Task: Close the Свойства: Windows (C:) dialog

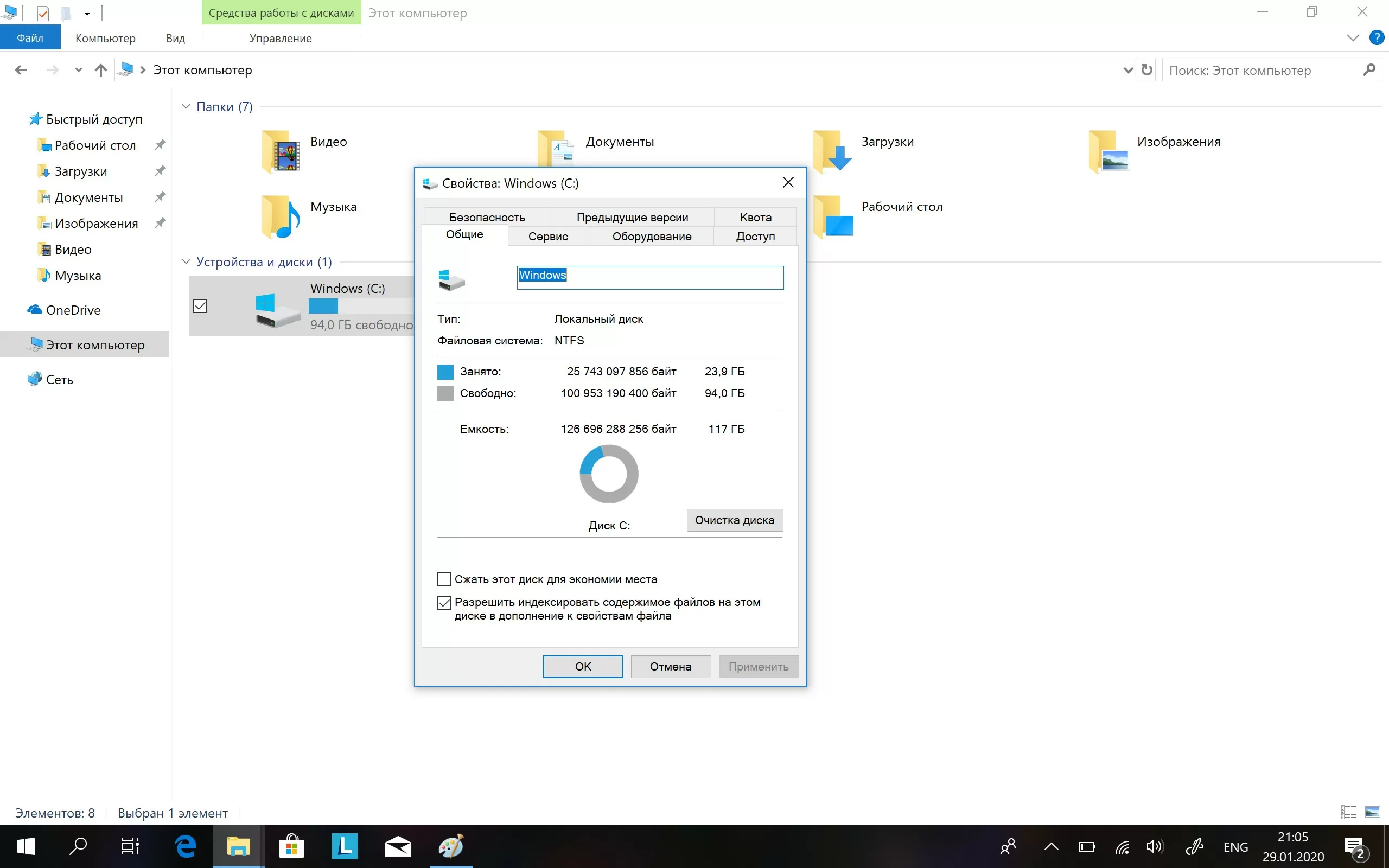Action: (x=788, y=183)
